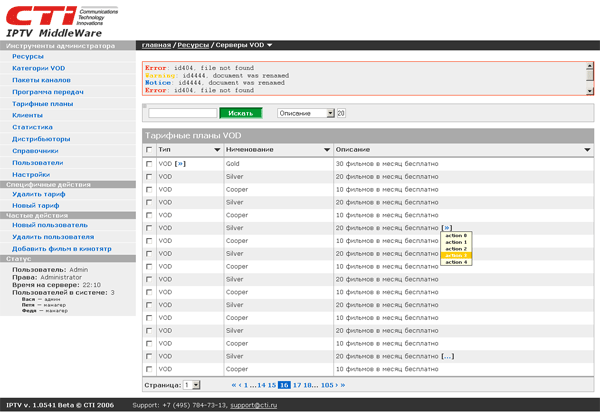Click the [»] icon in first VOD row
The height and width of the screenshot is (412, 600).
pyautogui.click(x=180, y=163)
